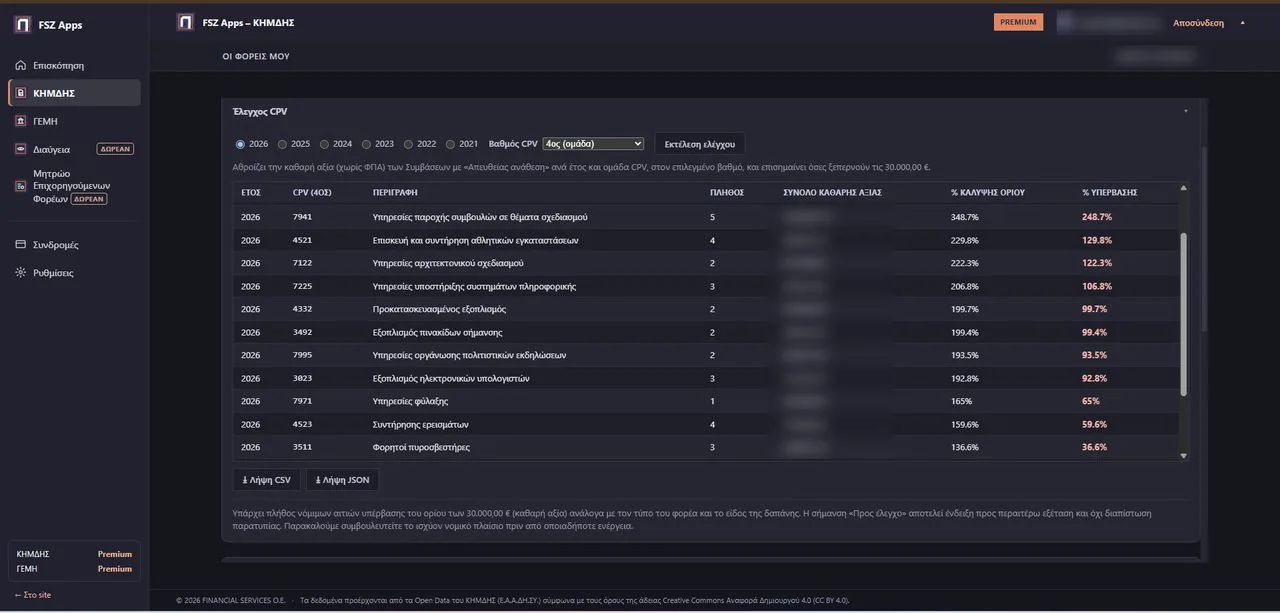
Task: Select row 'Υπηρεσίες αρχιτεκτονικού σχεδιασμού'
Action: (706, 263)
